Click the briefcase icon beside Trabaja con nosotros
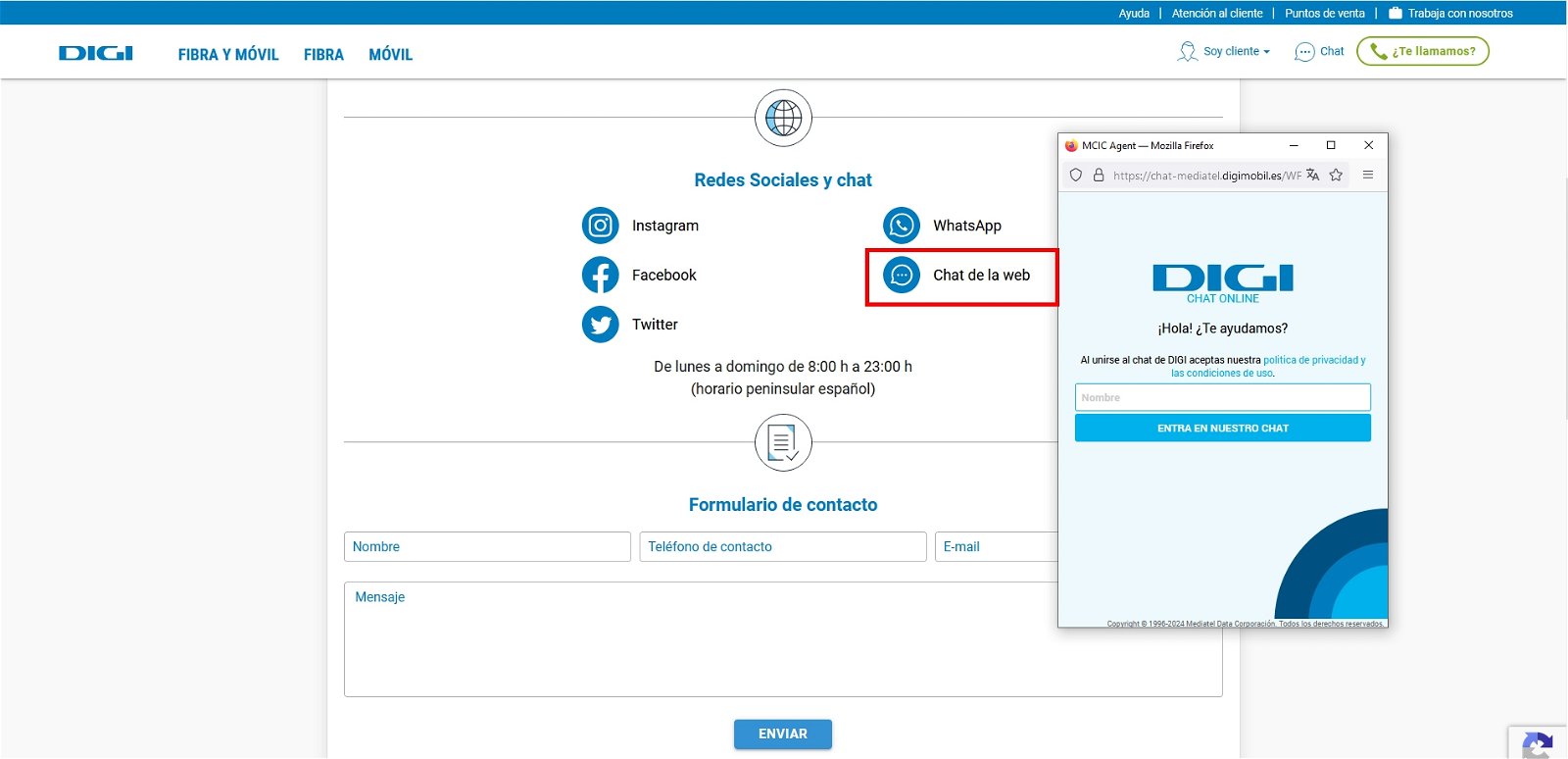1568x759 pixels. [x=1396, y=13]
